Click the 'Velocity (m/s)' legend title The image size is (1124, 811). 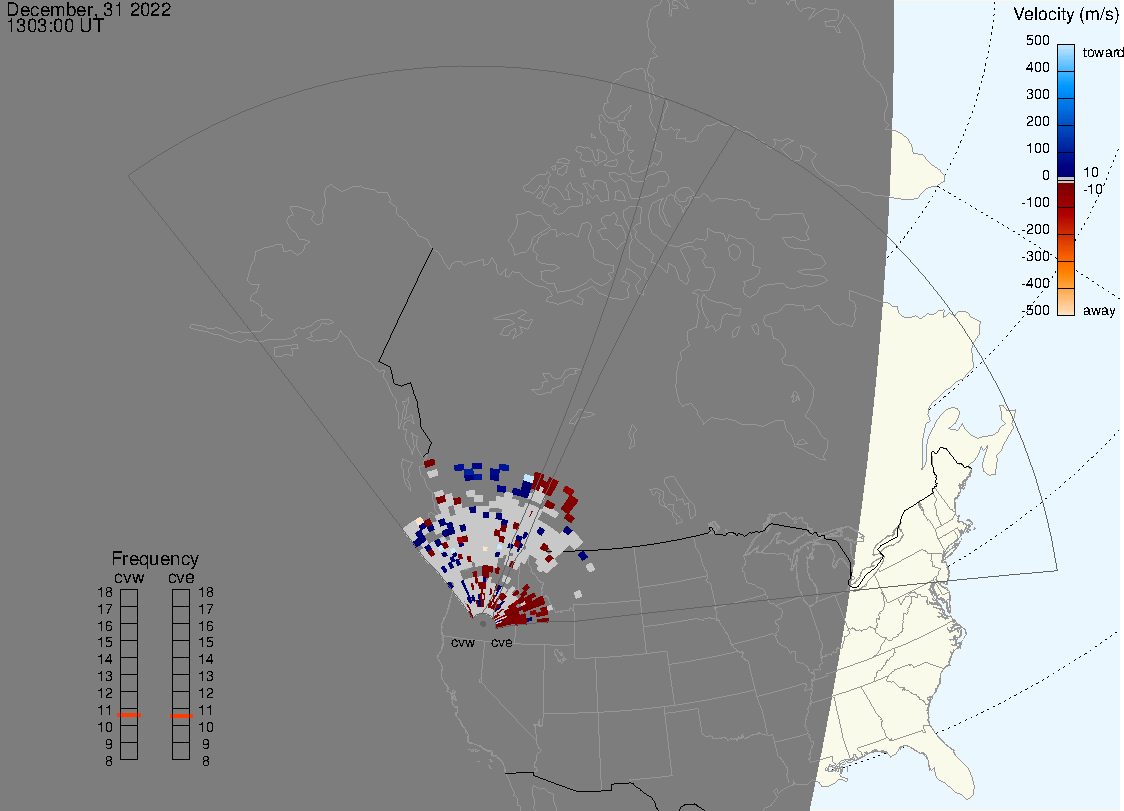1066,15
